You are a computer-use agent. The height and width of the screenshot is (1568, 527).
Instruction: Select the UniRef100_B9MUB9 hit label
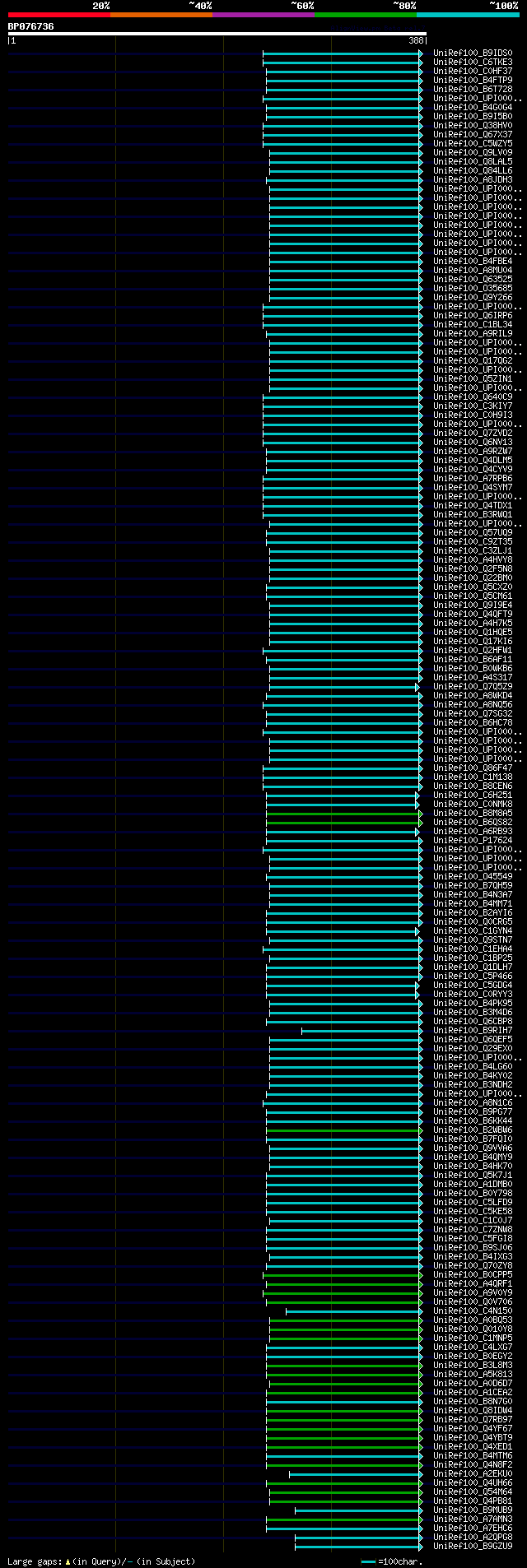click(473, 1510)
